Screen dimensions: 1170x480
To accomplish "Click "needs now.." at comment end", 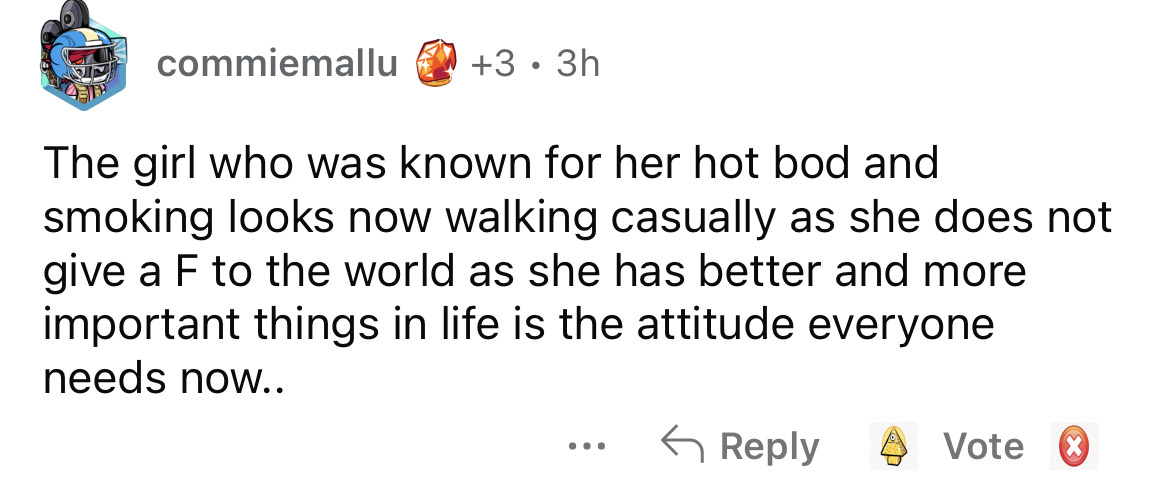I will pyautogui.click(x=163, y=381).
